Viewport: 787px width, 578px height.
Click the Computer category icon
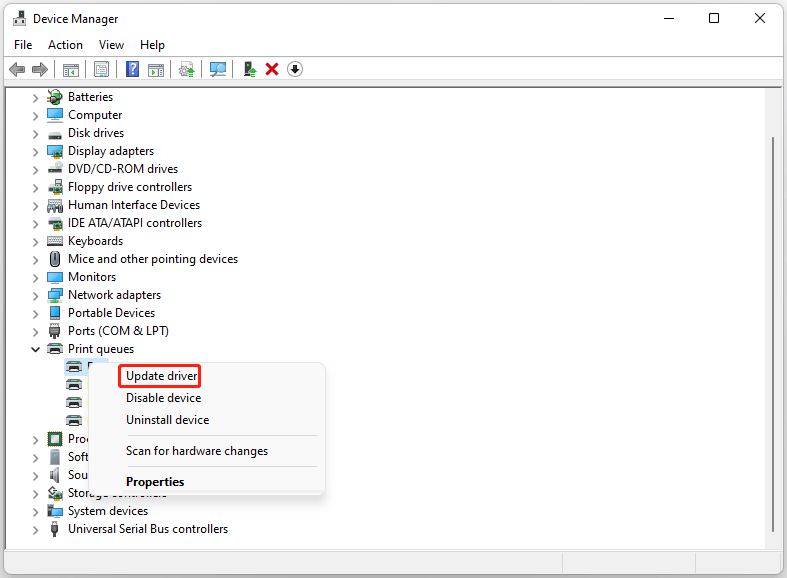[55, 115]
